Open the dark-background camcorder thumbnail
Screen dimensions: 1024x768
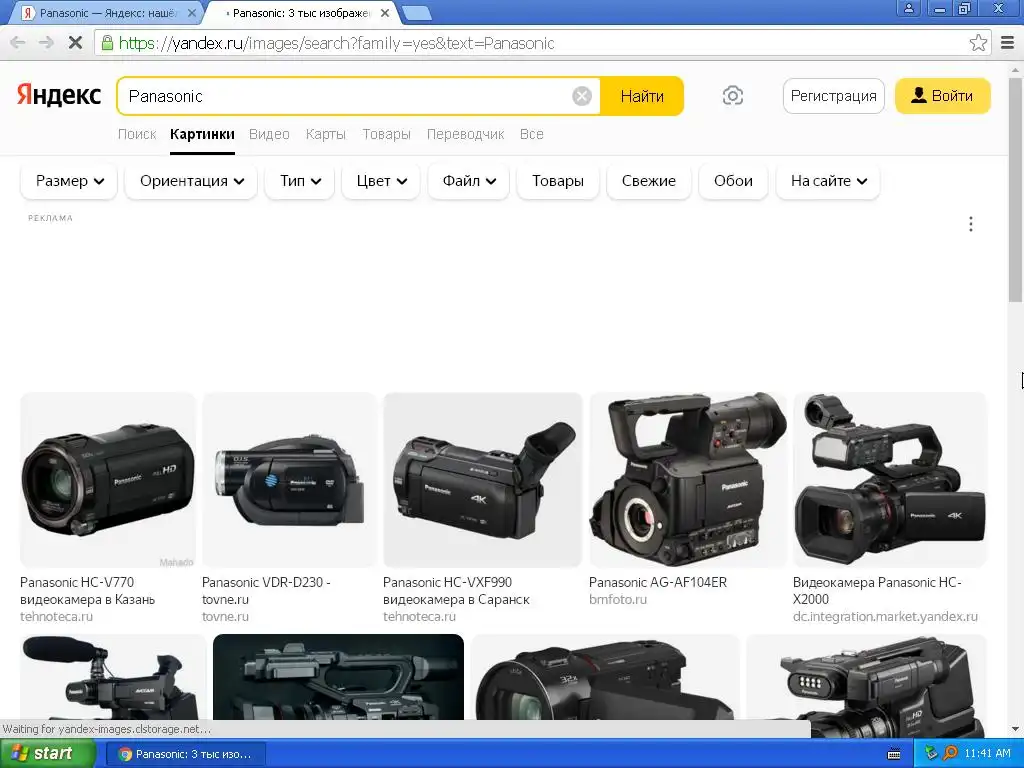pyautogui.click(x=338, y=677)
